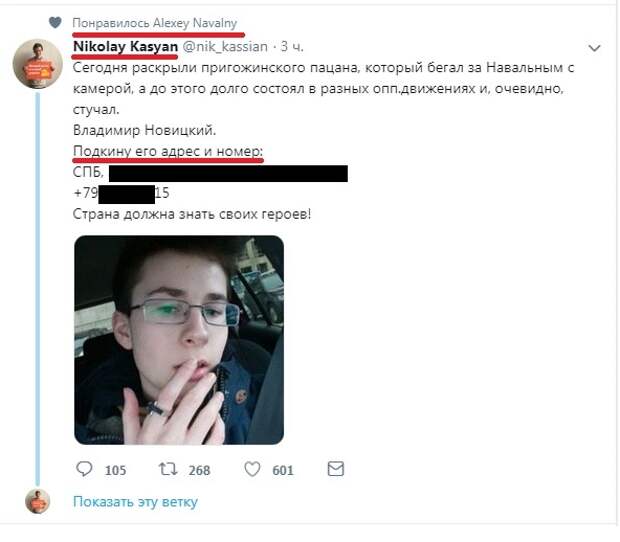Image resolution: width=620 pixels, height=542 pixels.
Task: Click the filled heart icon above the tweet
Action: pyautogui.click(x=55, y=23)
